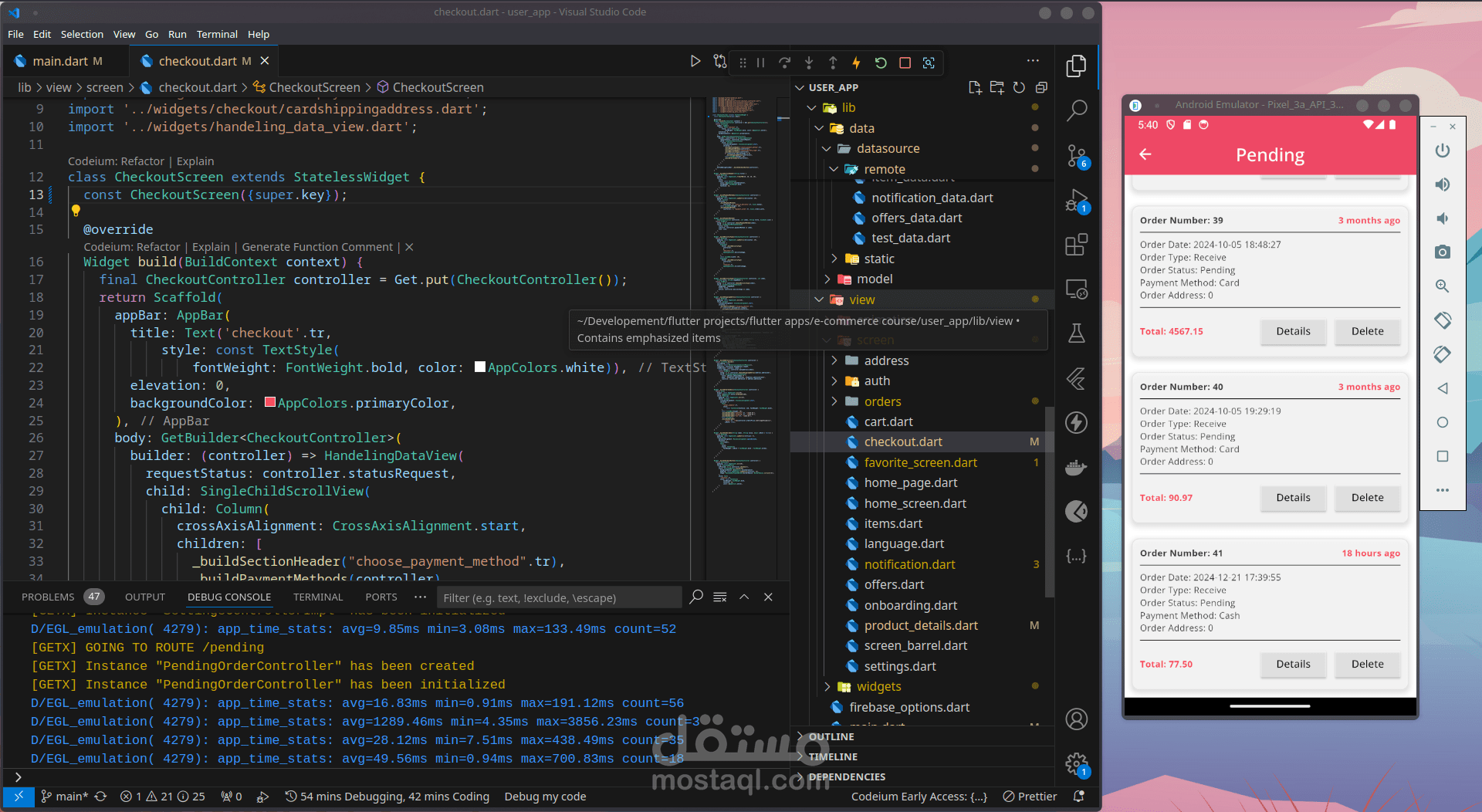Switch to the OUTPUT panel tab
Image resolution: width=1482 pixels, height=812 pixels.
click(x=145, y=597)
